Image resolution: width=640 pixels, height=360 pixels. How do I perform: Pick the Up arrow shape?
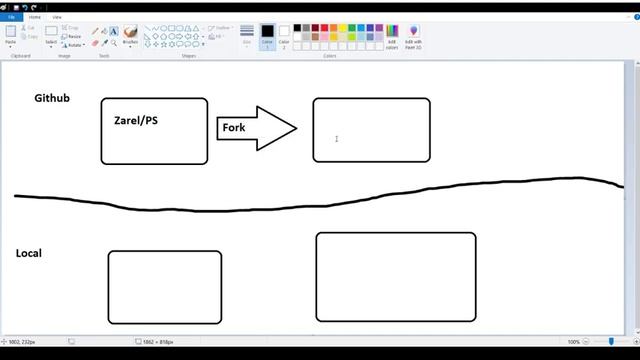click(196, 36)
